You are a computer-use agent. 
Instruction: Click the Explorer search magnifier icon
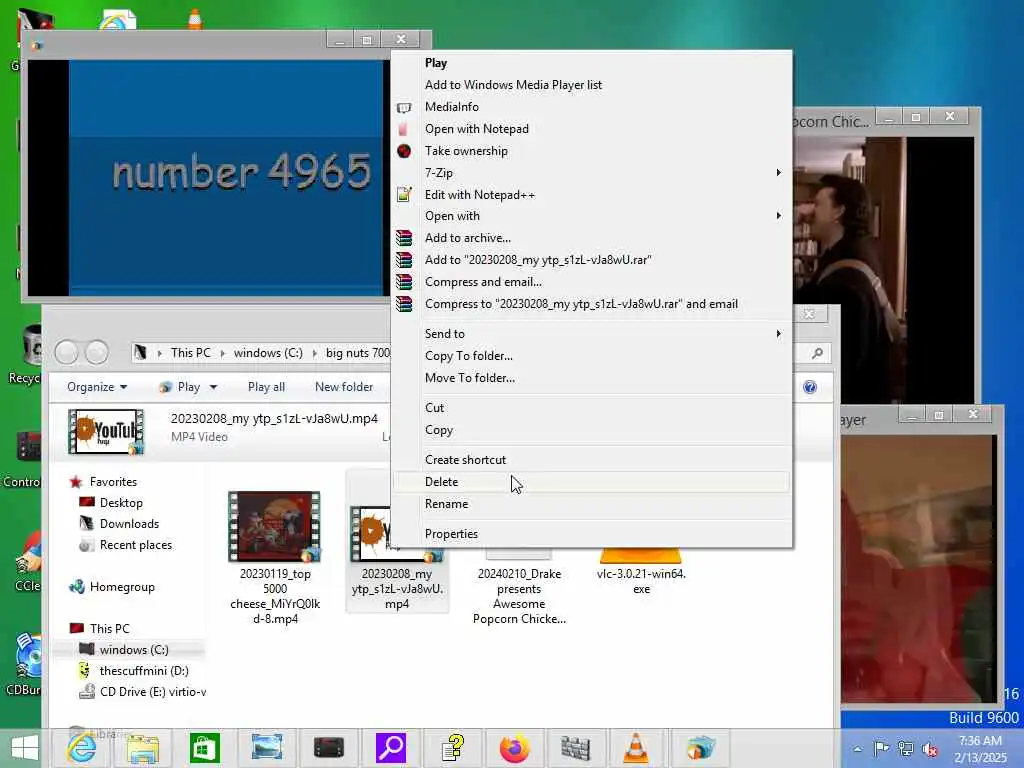(x=817, y=353)
